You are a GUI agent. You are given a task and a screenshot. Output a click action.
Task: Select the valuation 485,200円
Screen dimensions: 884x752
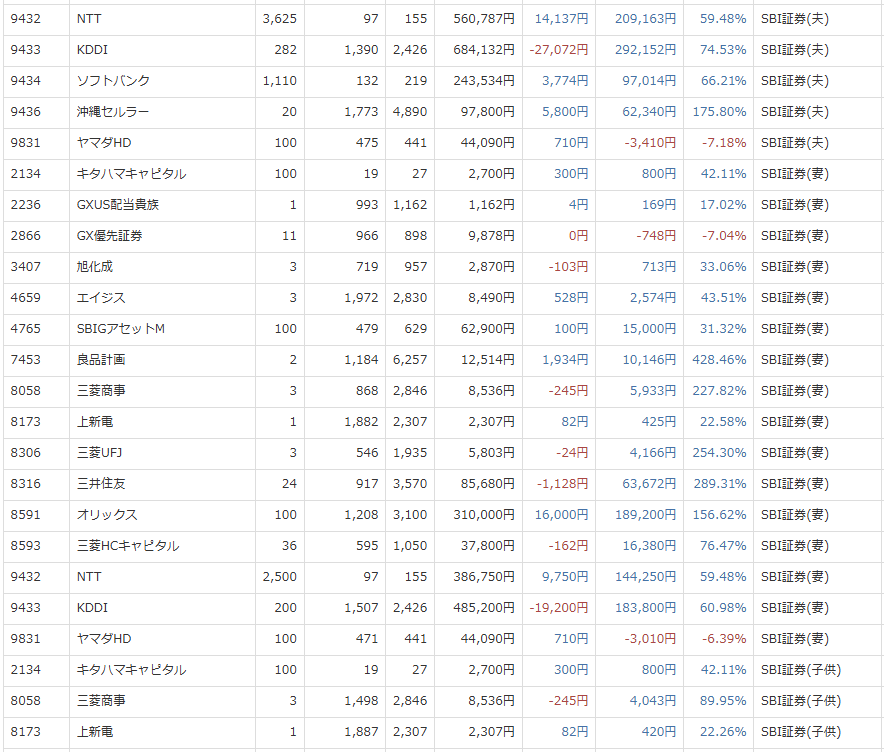coord(484,608)
